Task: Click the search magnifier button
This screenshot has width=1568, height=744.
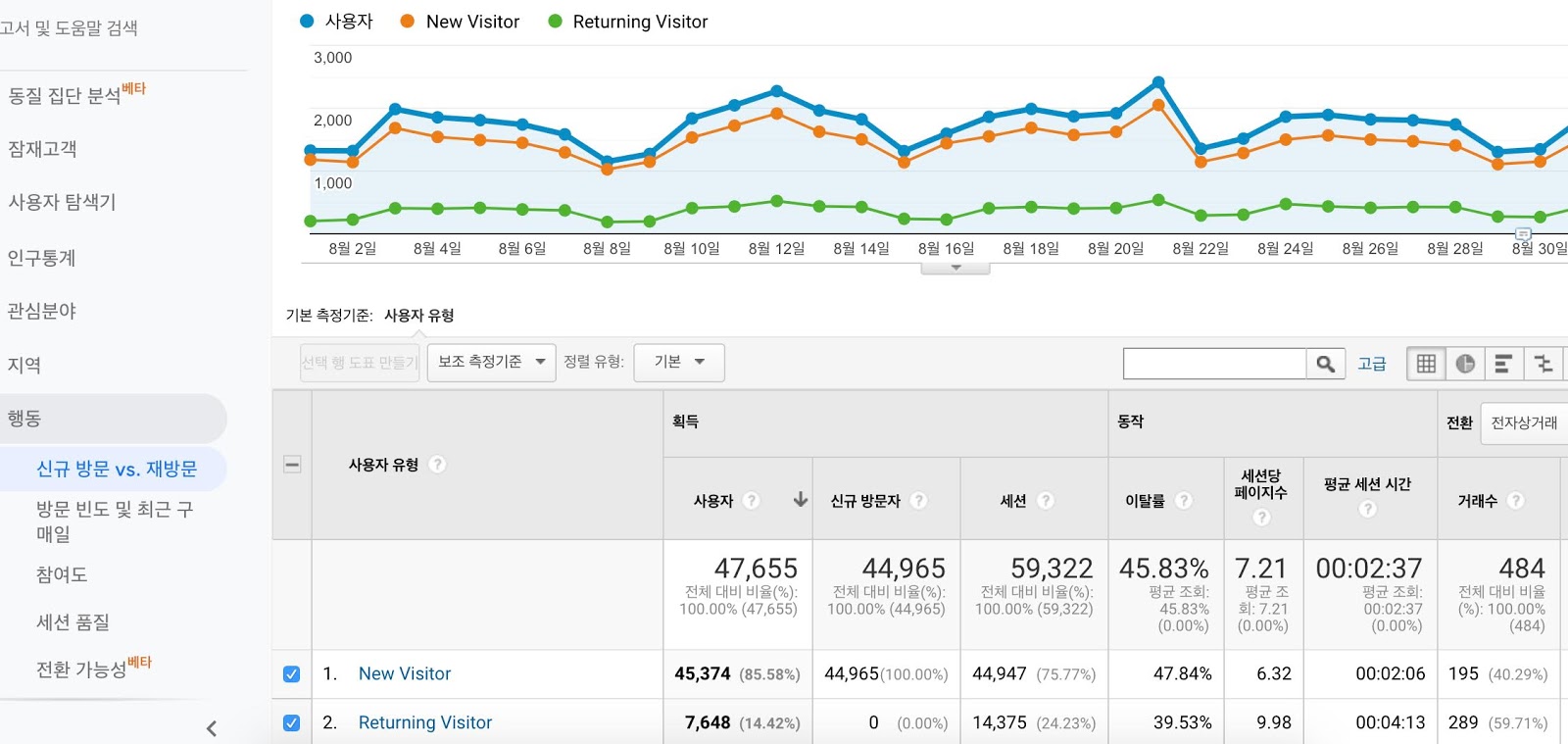Action: coord(1325,364)
